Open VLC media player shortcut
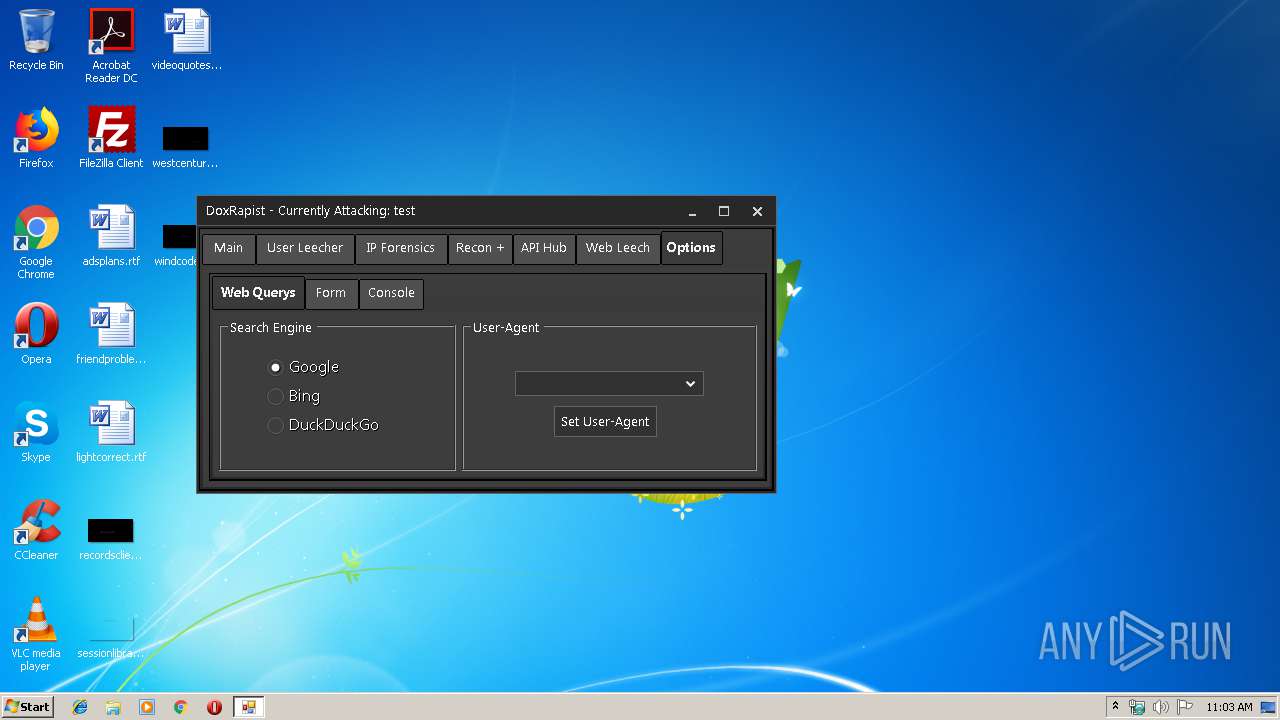 (x=36, y=634)
